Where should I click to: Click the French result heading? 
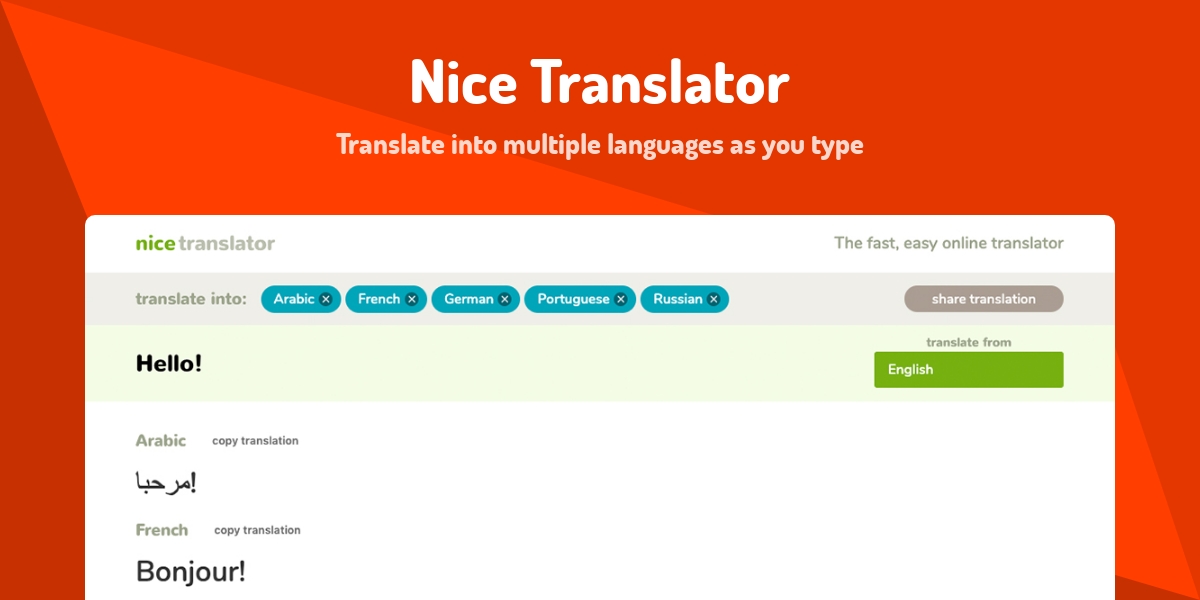pyautogui.click(x=162, y=530)
